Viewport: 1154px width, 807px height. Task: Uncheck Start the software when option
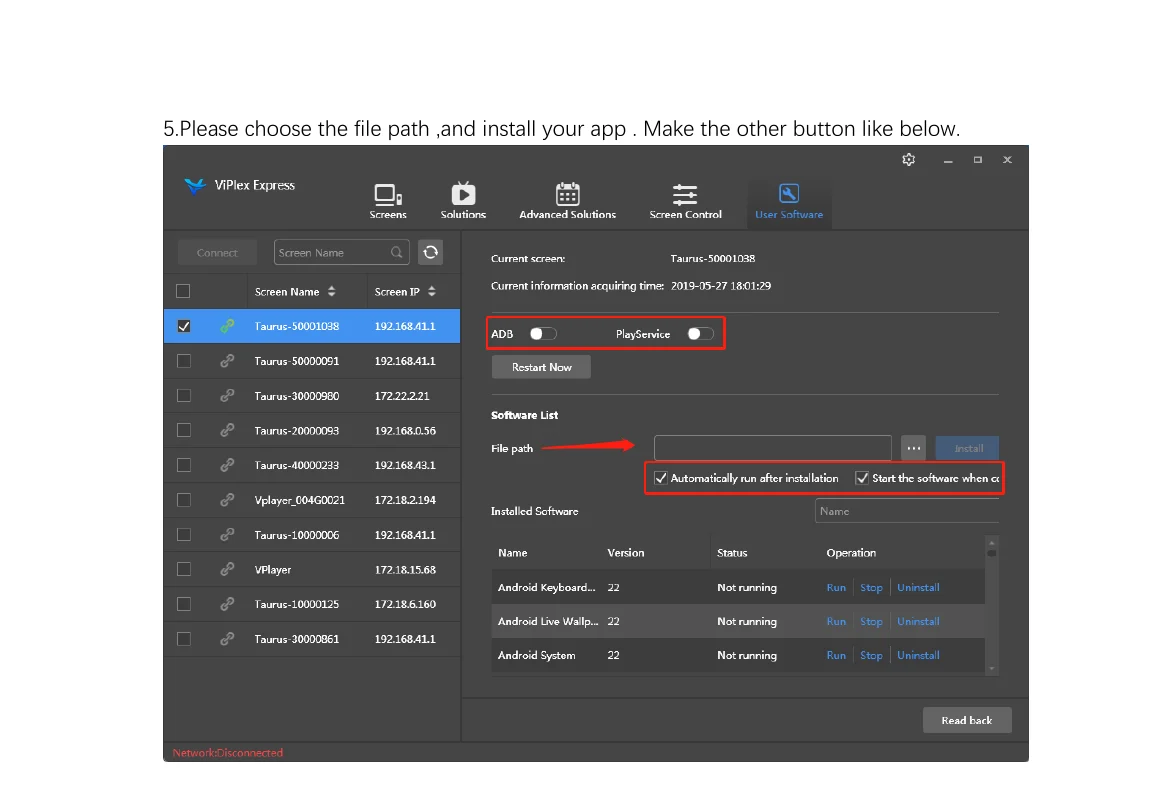click(x=862, y=478)
